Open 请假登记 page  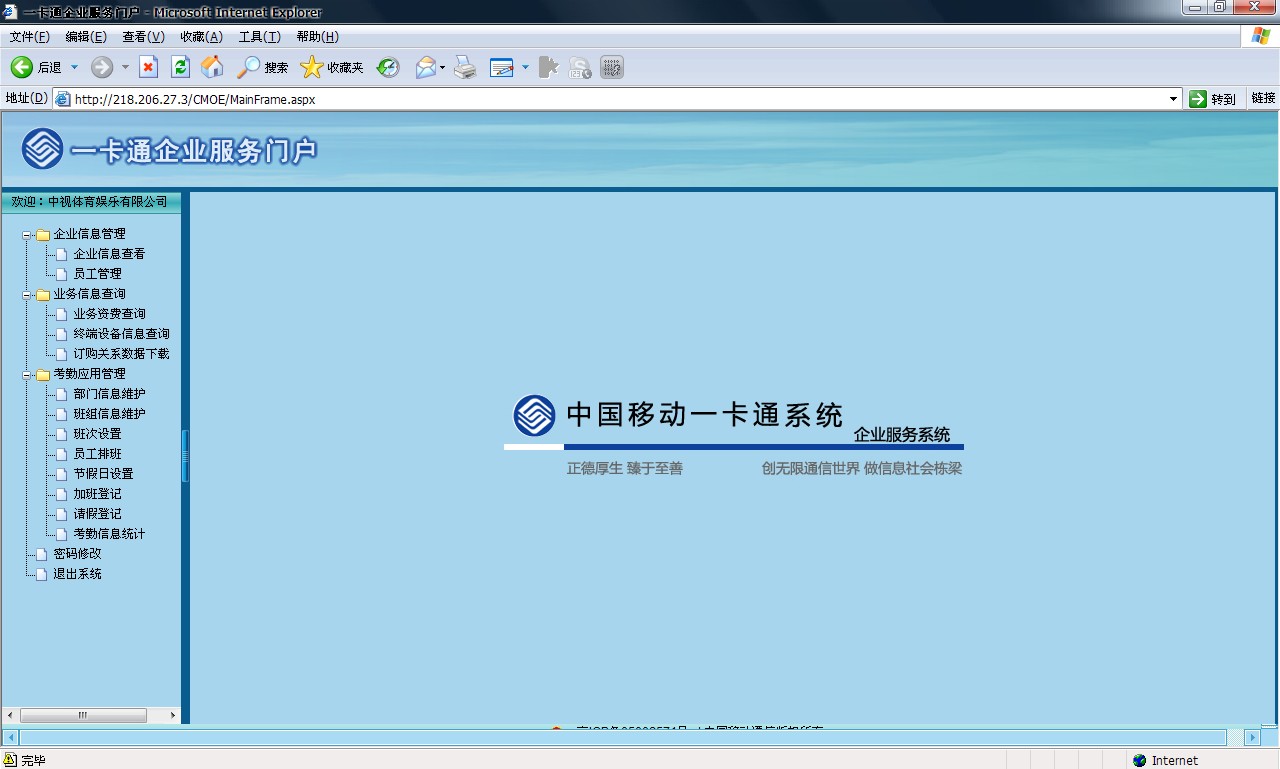97,514
